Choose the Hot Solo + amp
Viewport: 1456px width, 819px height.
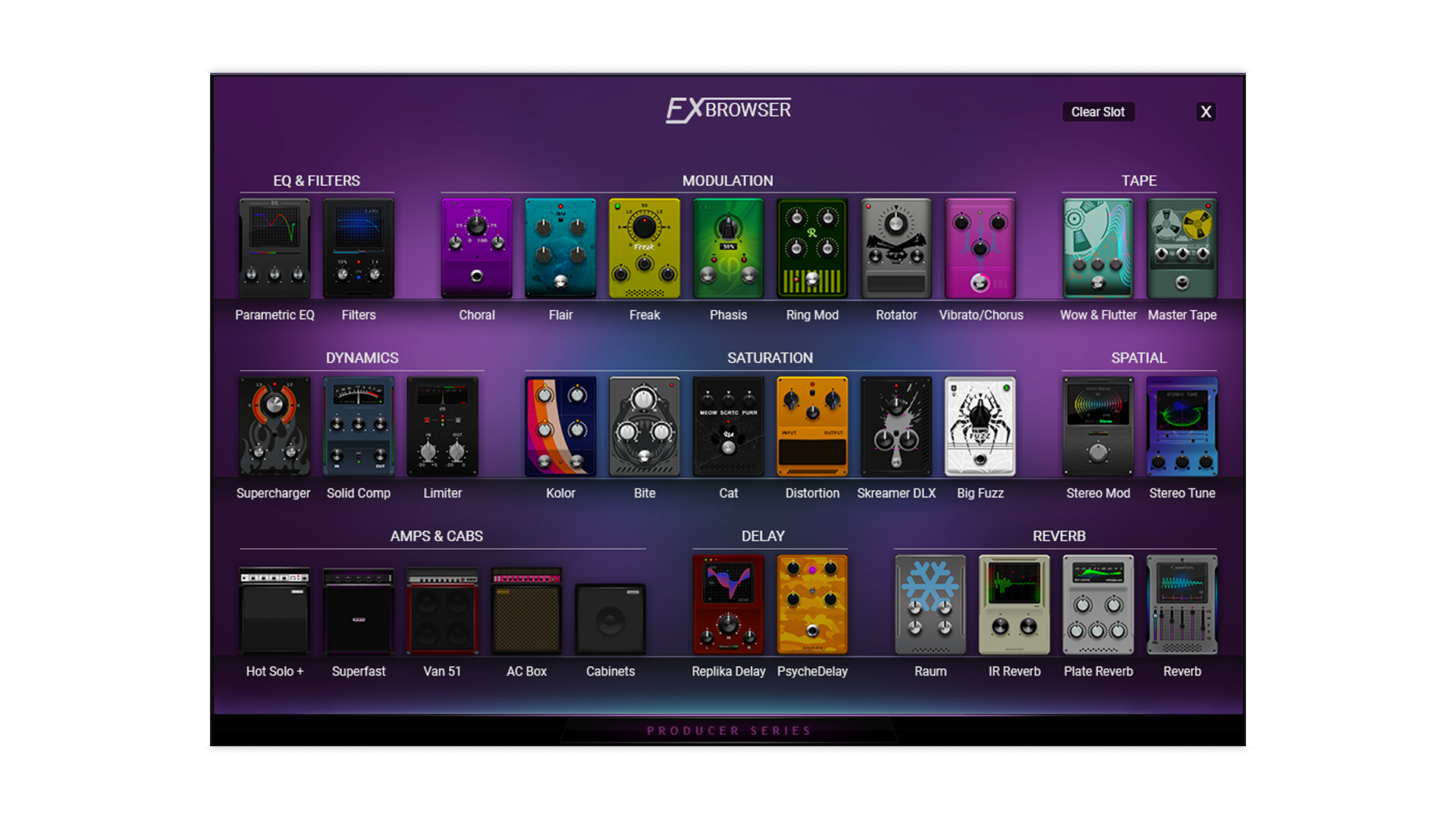pyautogui.click(x=275, y=610)
